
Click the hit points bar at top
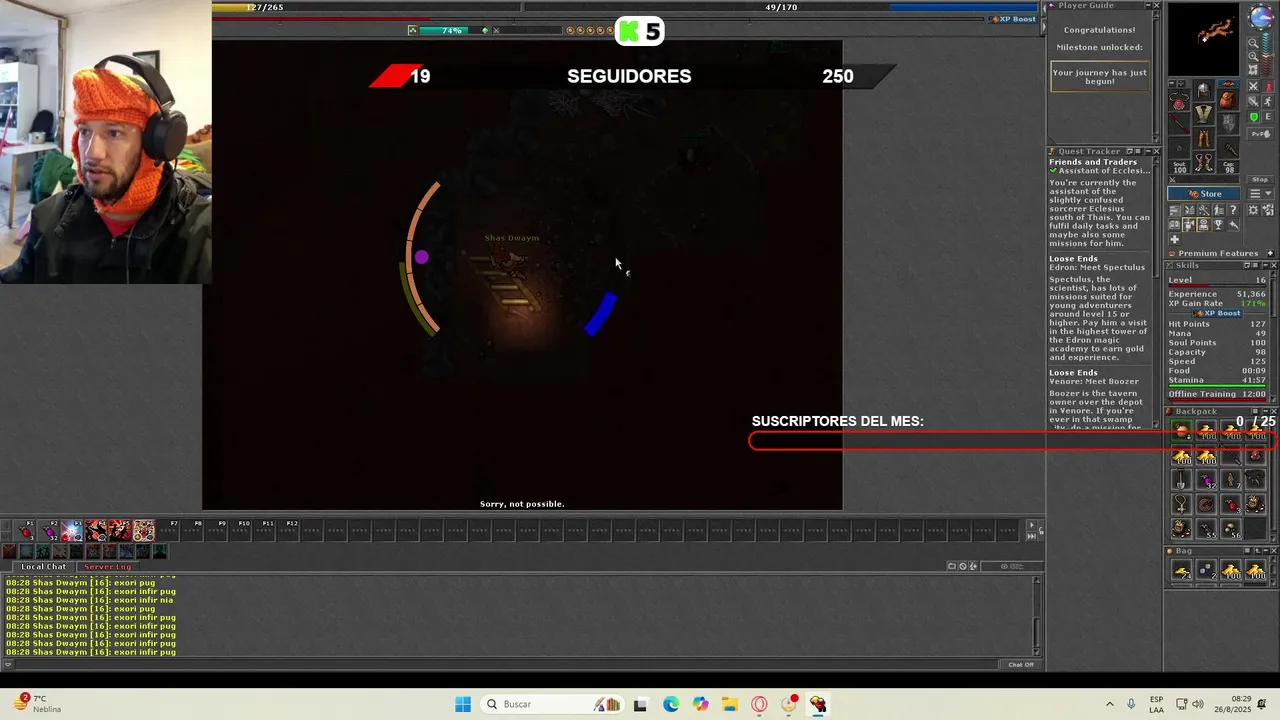(365, 7)
